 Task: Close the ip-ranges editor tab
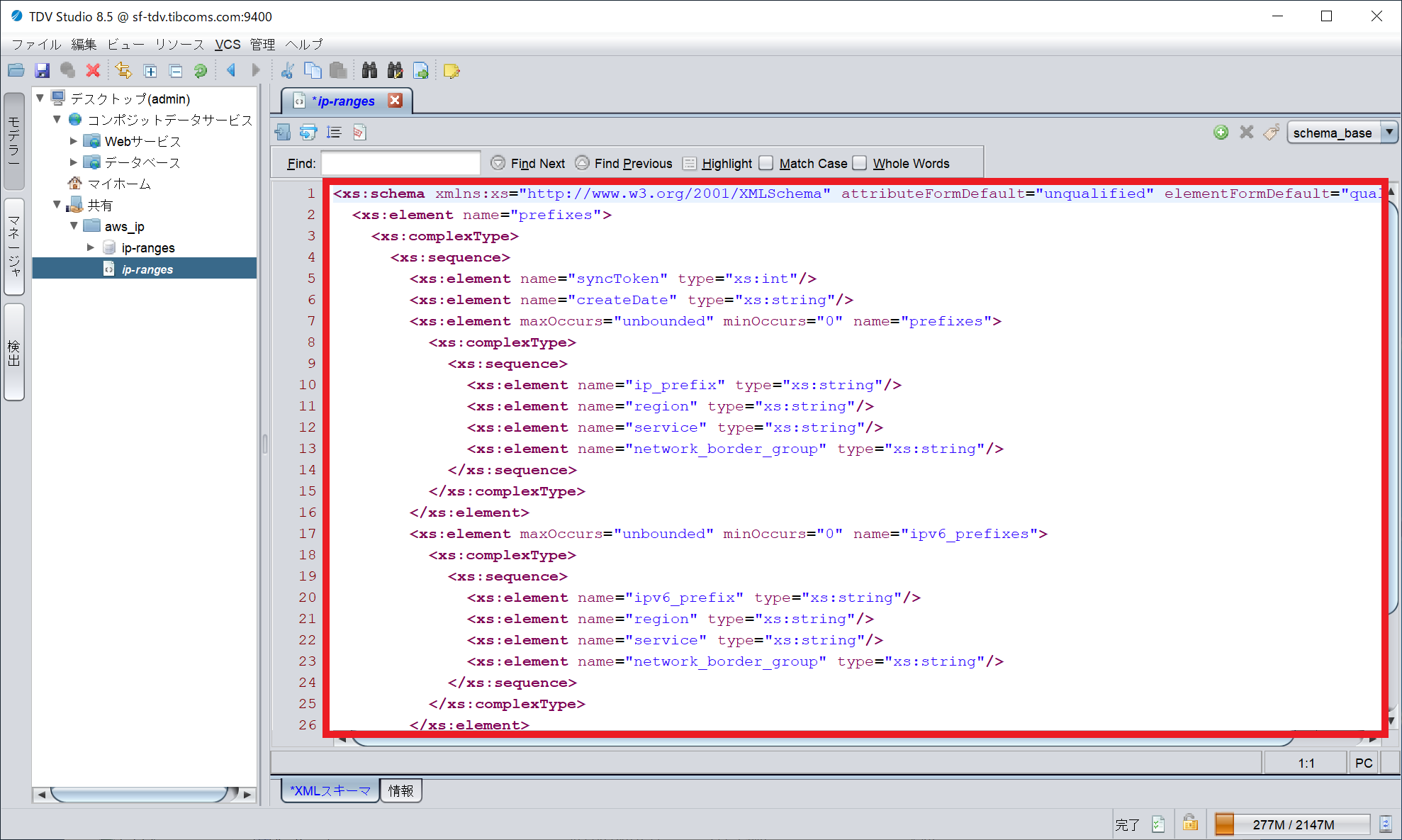click(x=396, y=101)
